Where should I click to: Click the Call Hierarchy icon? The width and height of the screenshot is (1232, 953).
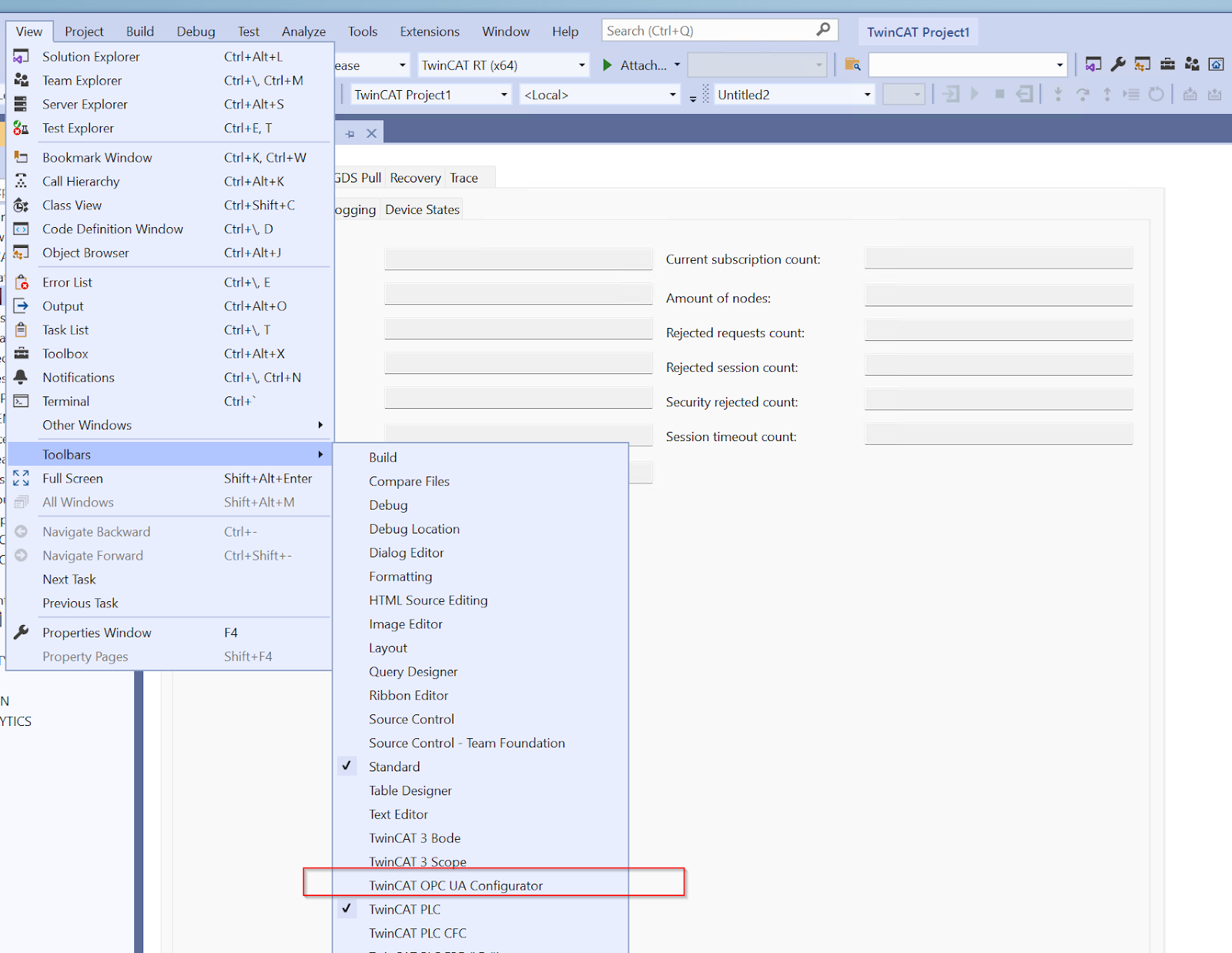coord(22,181)
